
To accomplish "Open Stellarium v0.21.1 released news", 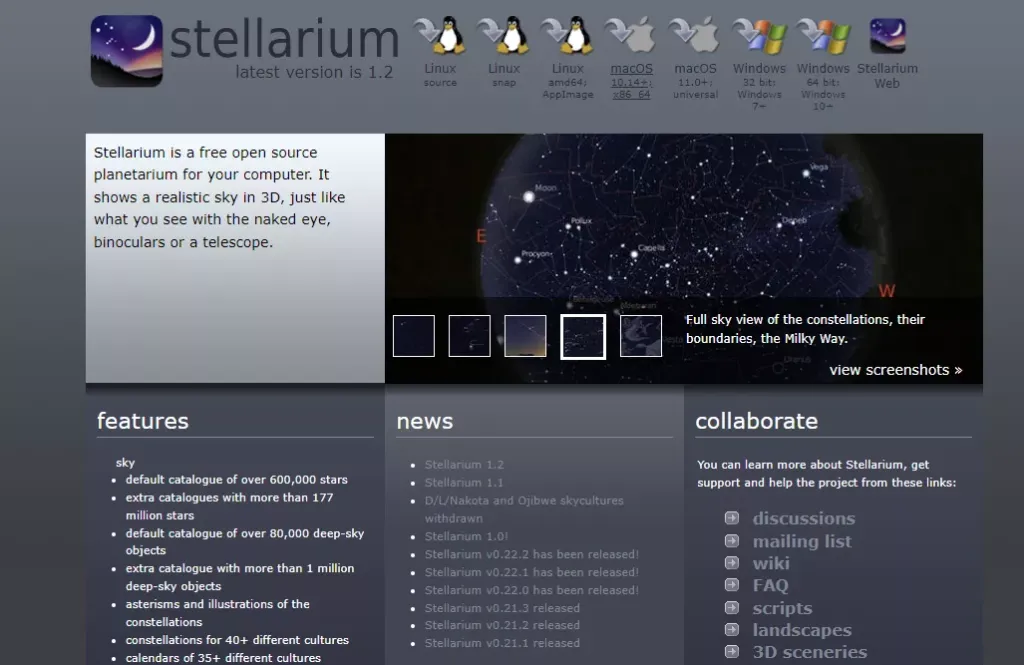I will click(502, 643).
